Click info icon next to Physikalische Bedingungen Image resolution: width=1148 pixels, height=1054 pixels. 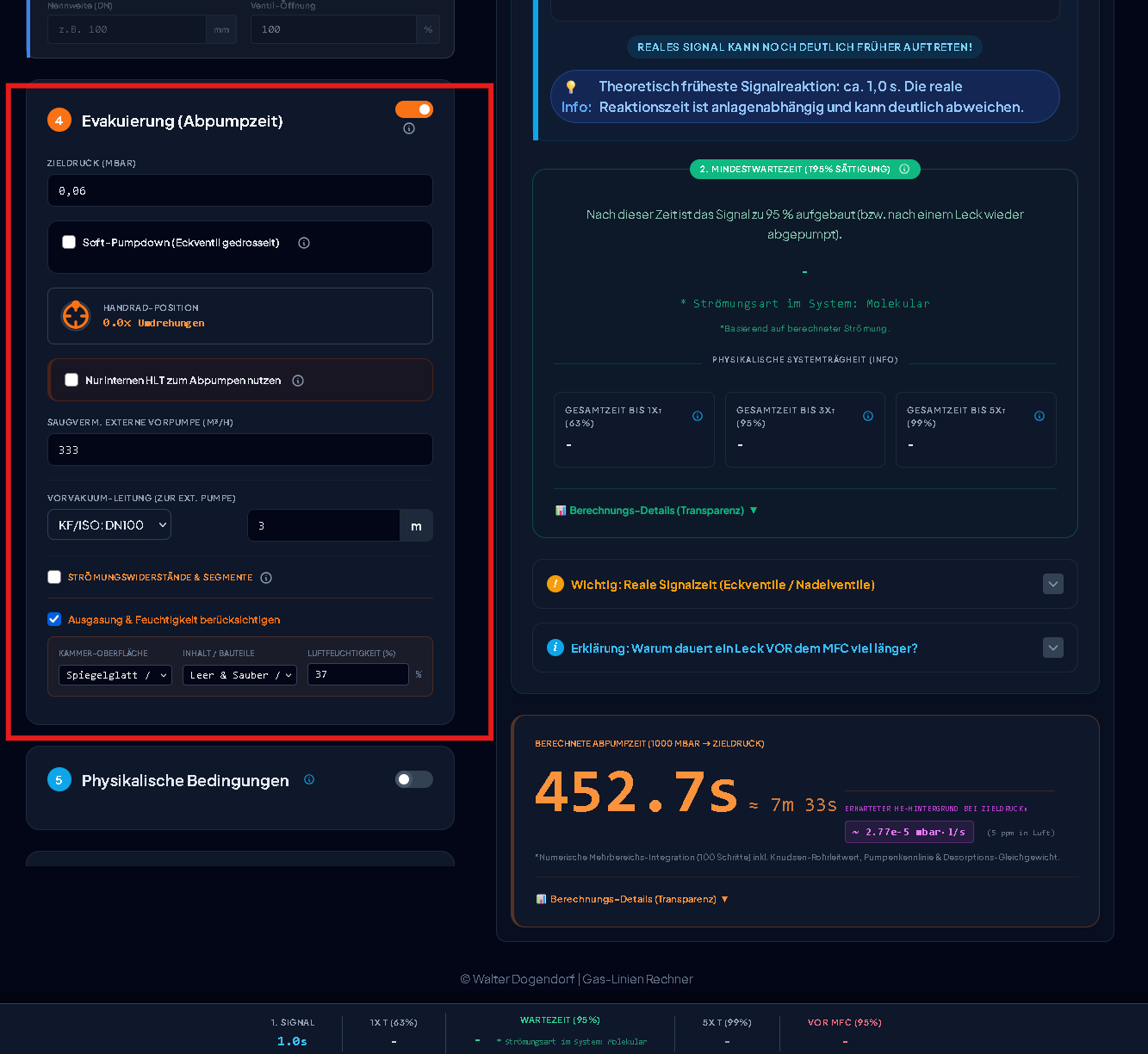coord(309,779)
